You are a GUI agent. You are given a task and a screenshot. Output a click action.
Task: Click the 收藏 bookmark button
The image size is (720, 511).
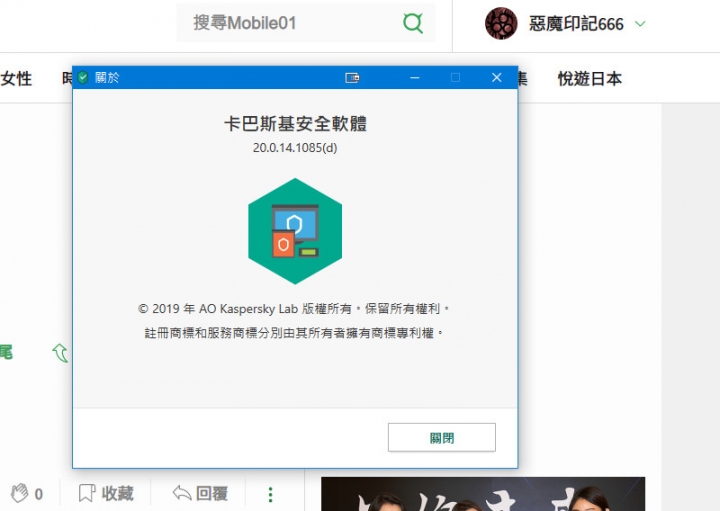point(106,494)
